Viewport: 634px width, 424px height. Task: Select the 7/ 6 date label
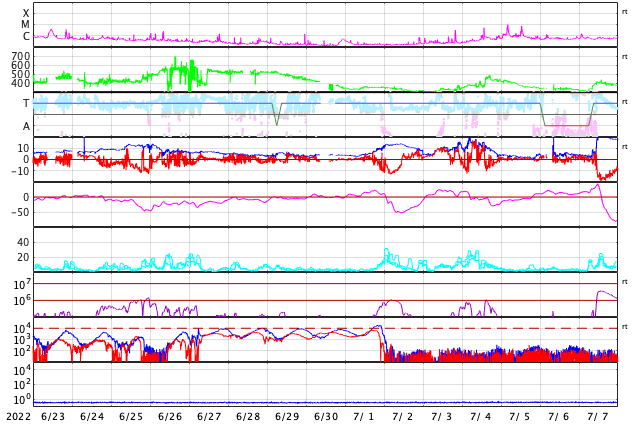coord(559,417)
